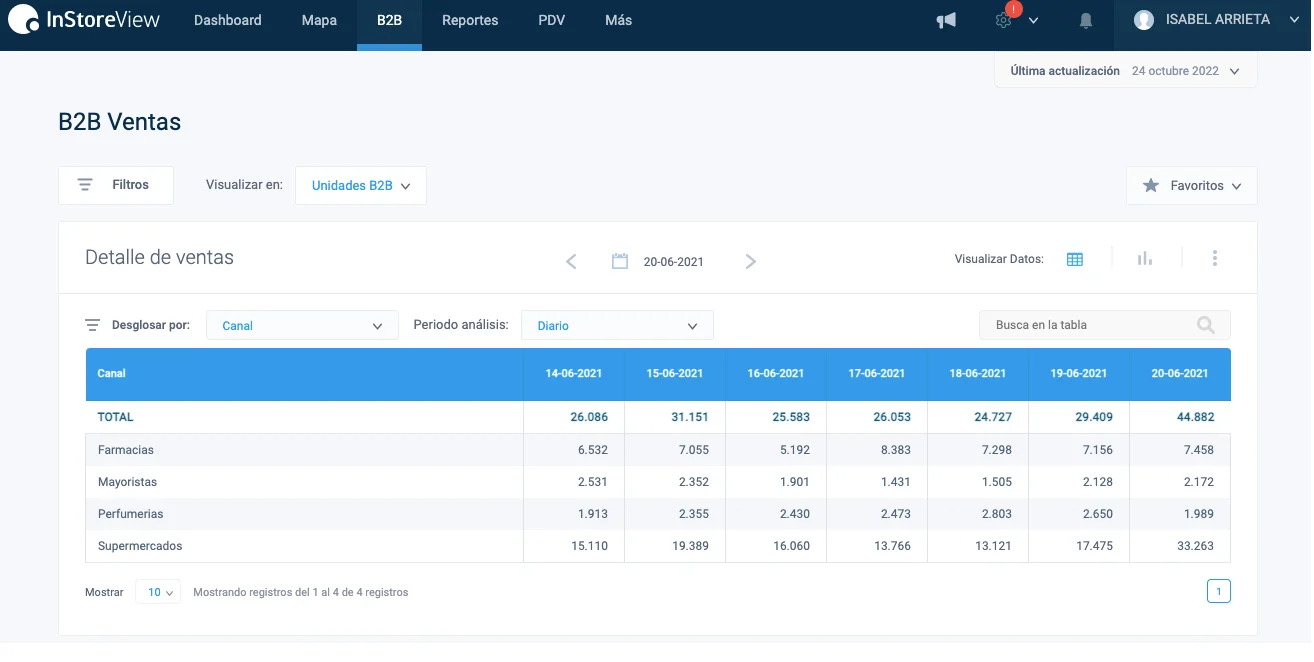Viewport: 1314px width, 662px height.
Task: Open the Periodo análisis Diario dropdown
Action: [x=617, y=326]
